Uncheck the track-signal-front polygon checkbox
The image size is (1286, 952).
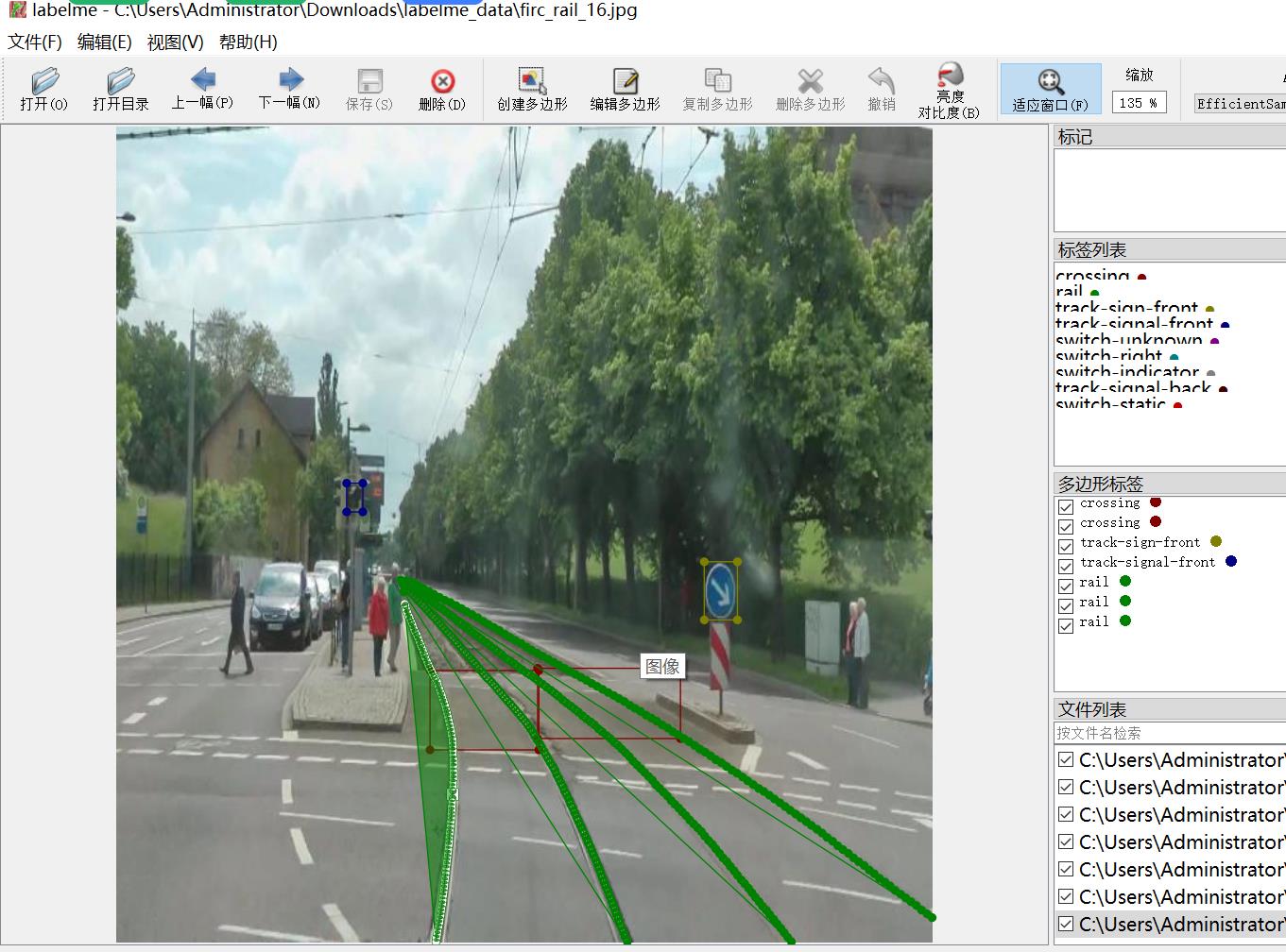coord(1066,566)
